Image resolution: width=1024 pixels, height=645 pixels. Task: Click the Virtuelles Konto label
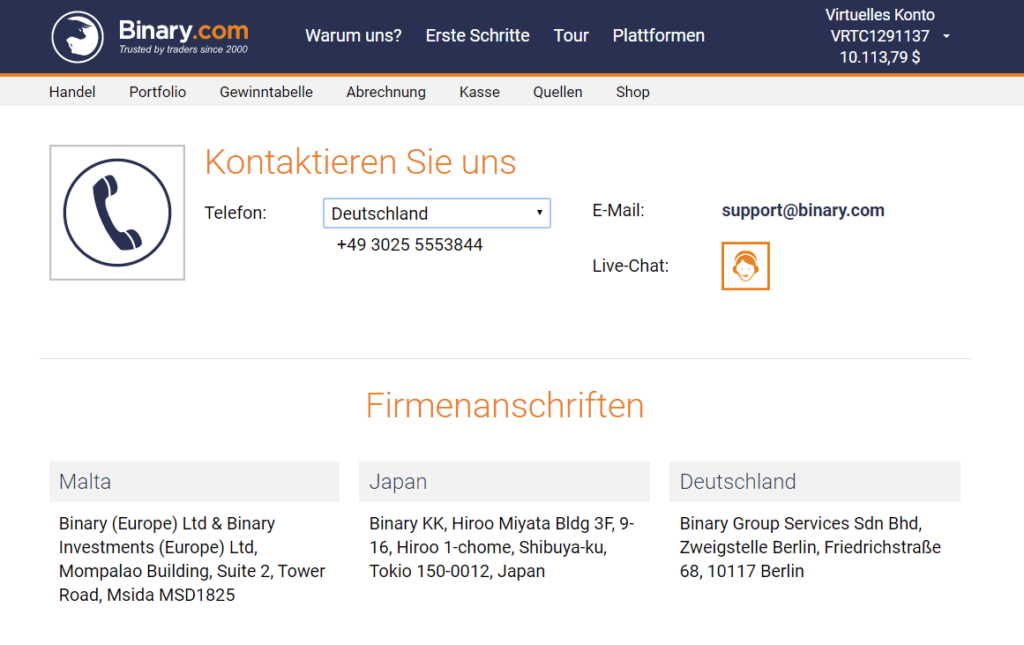coord(880,14)
